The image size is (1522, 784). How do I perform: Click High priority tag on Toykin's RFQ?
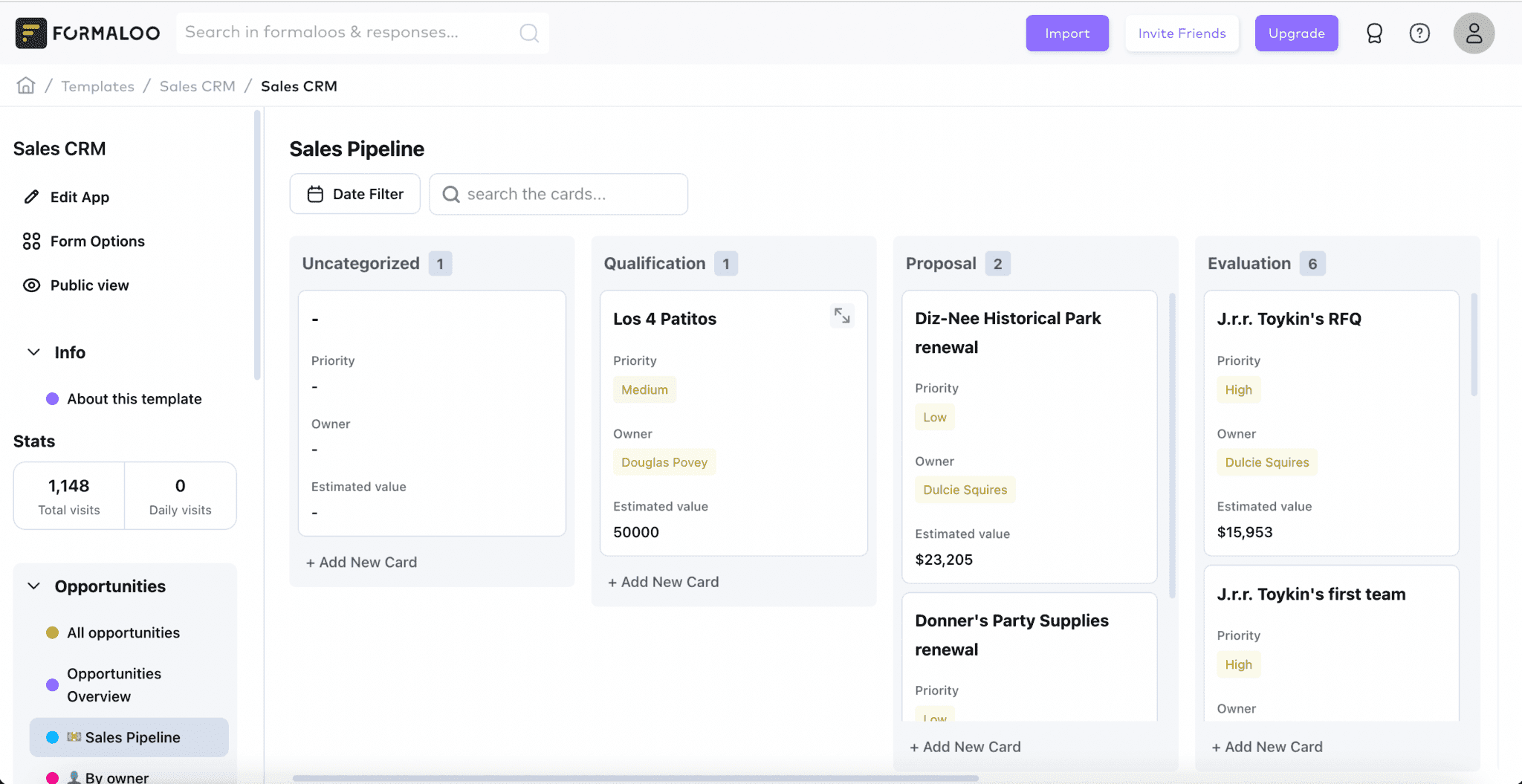pyautogui.click(x=1238, y=389)
